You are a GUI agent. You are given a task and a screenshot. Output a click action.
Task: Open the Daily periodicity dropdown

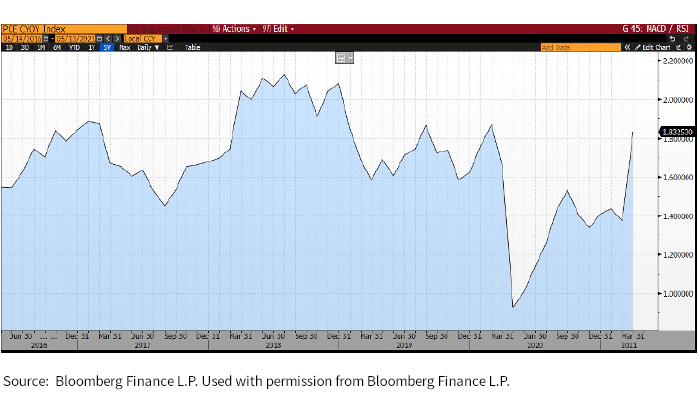147,47
